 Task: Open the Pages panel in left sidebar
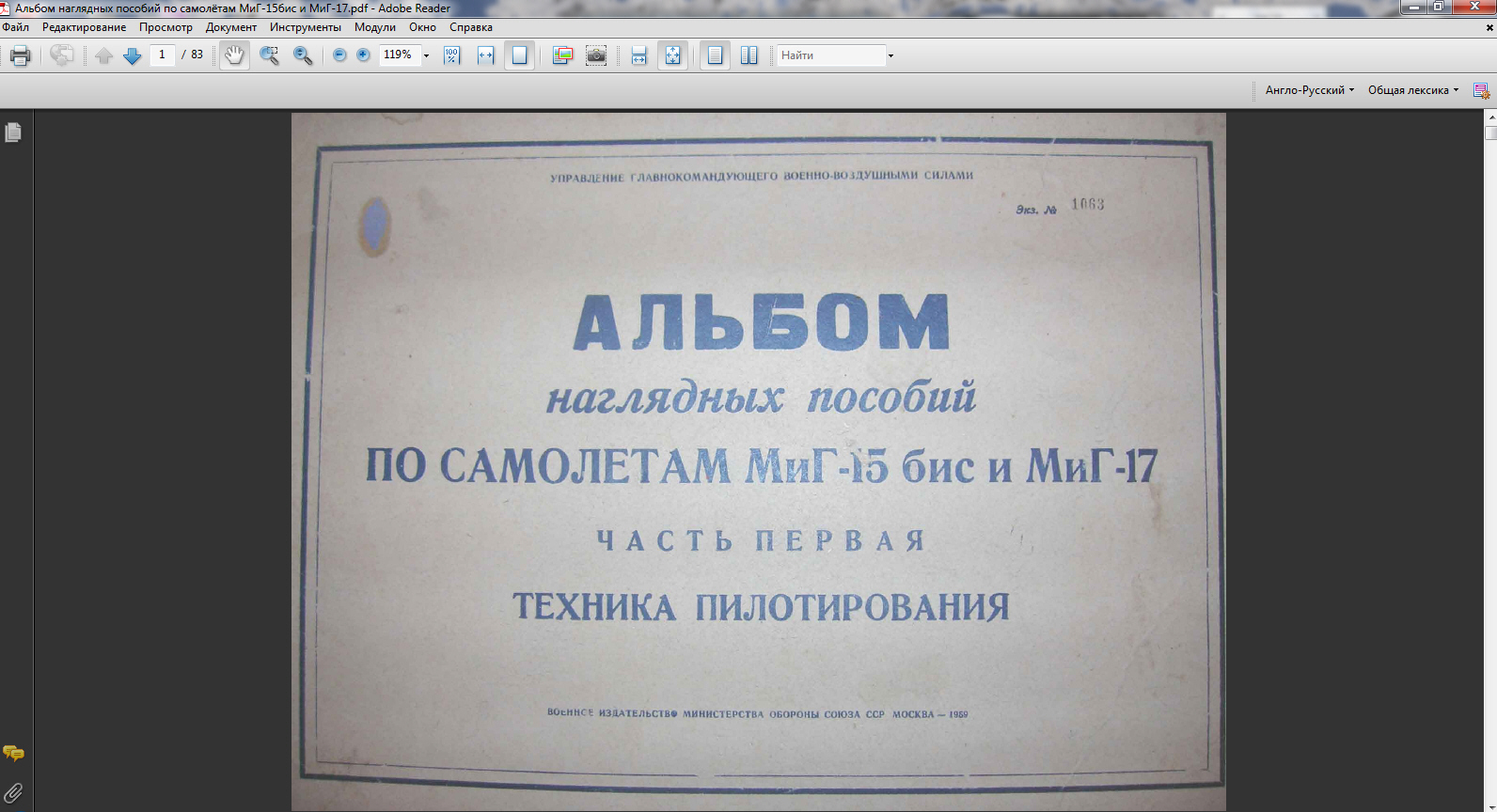click(x=13, y=133)
